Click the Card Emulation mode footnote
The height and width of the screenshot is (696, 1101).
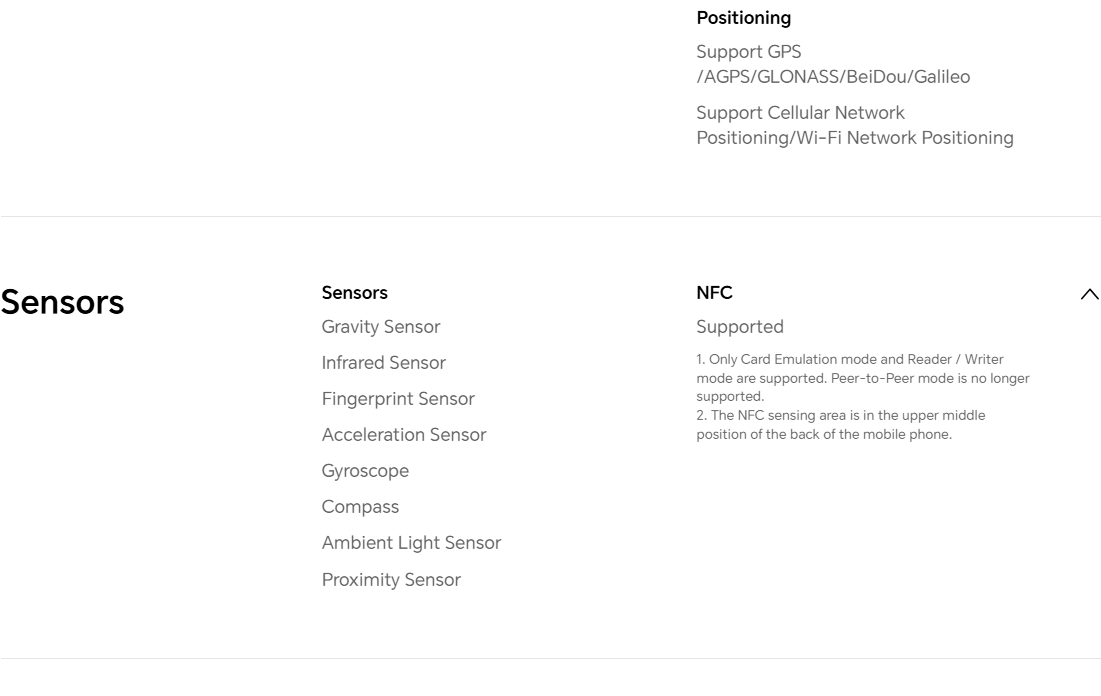(862, 378)
